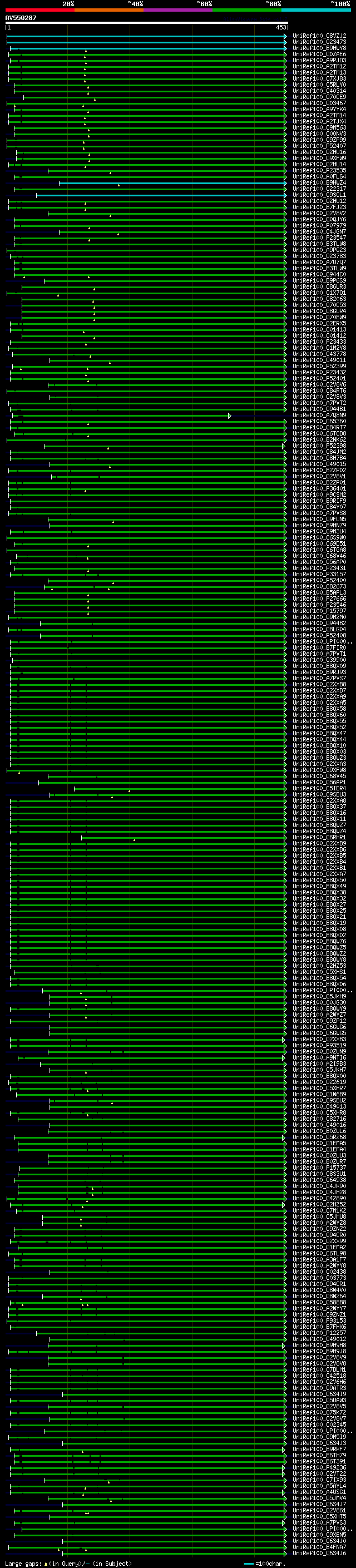
Task: Open hit UniRef100_Q6RHR1
Action: (319, 838)
